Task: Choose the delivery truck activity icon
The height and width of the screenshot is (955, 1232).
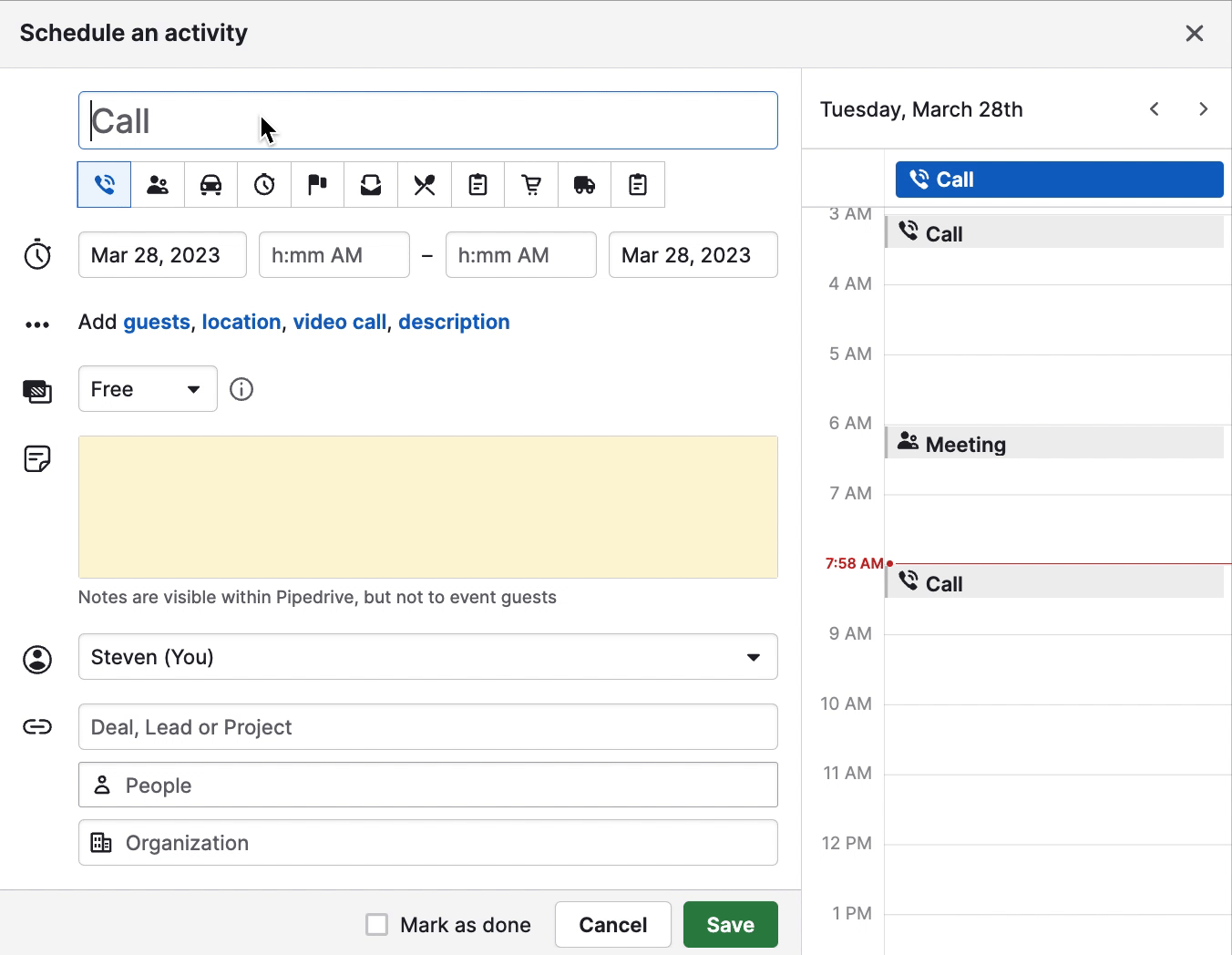Action: [584, 185]
